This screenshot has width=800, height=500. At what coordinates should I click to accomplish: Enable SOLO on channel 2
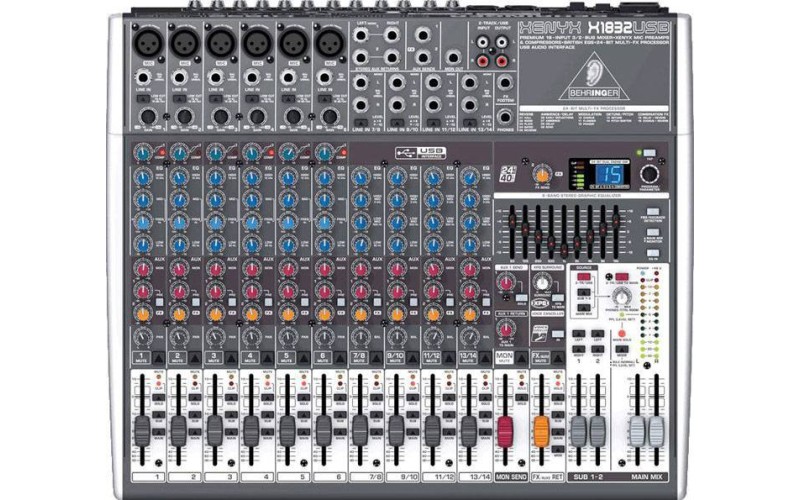(x=194, y=397)
